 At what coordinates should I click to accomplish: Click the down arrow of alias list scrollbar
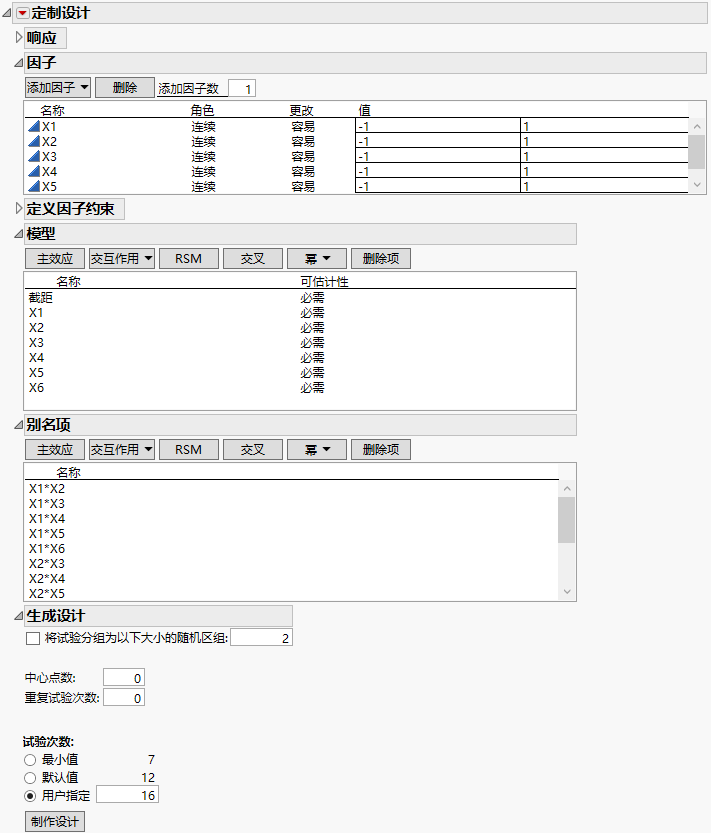[x=567, y=591]
